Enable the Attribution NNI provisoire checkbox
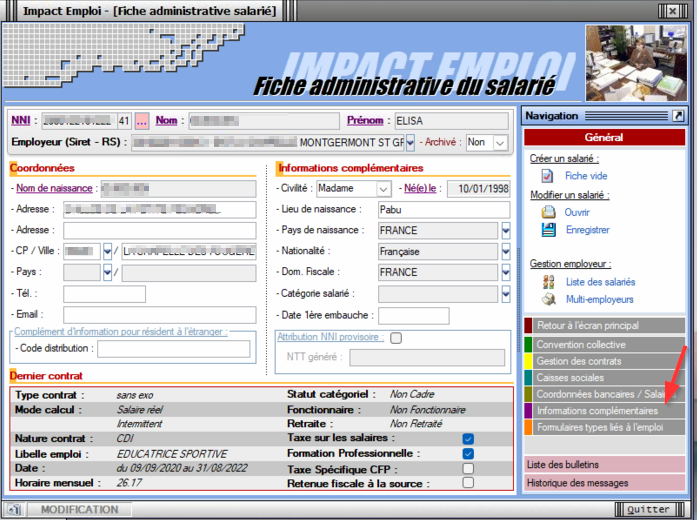 tap(396, 338)
